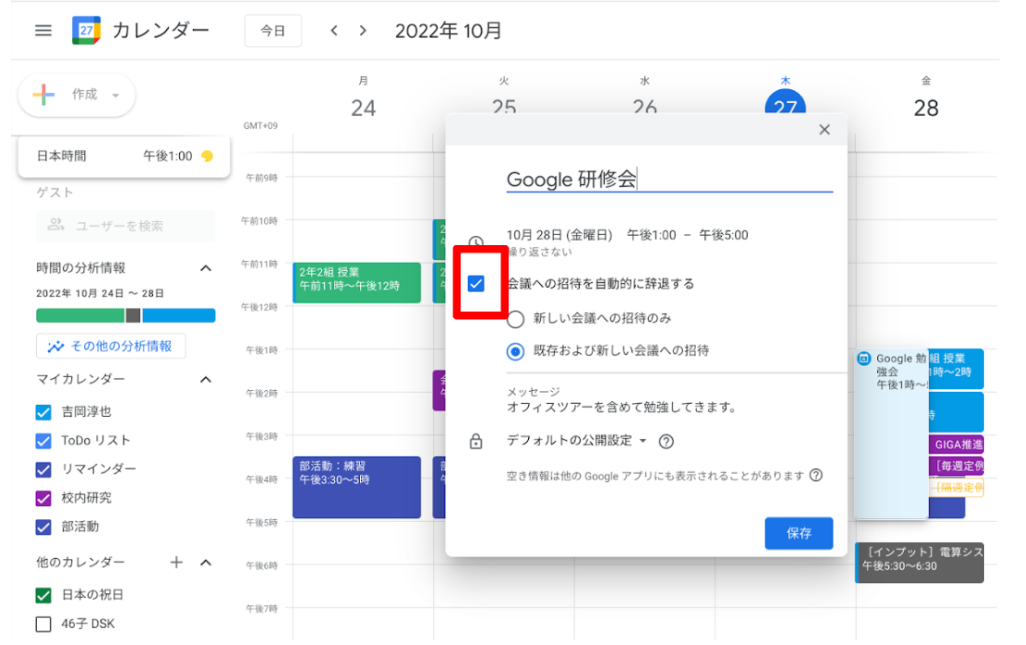Open Monday's 部活動：練習 event
This screenshot has height=645, width=1026.
[357, 487]
